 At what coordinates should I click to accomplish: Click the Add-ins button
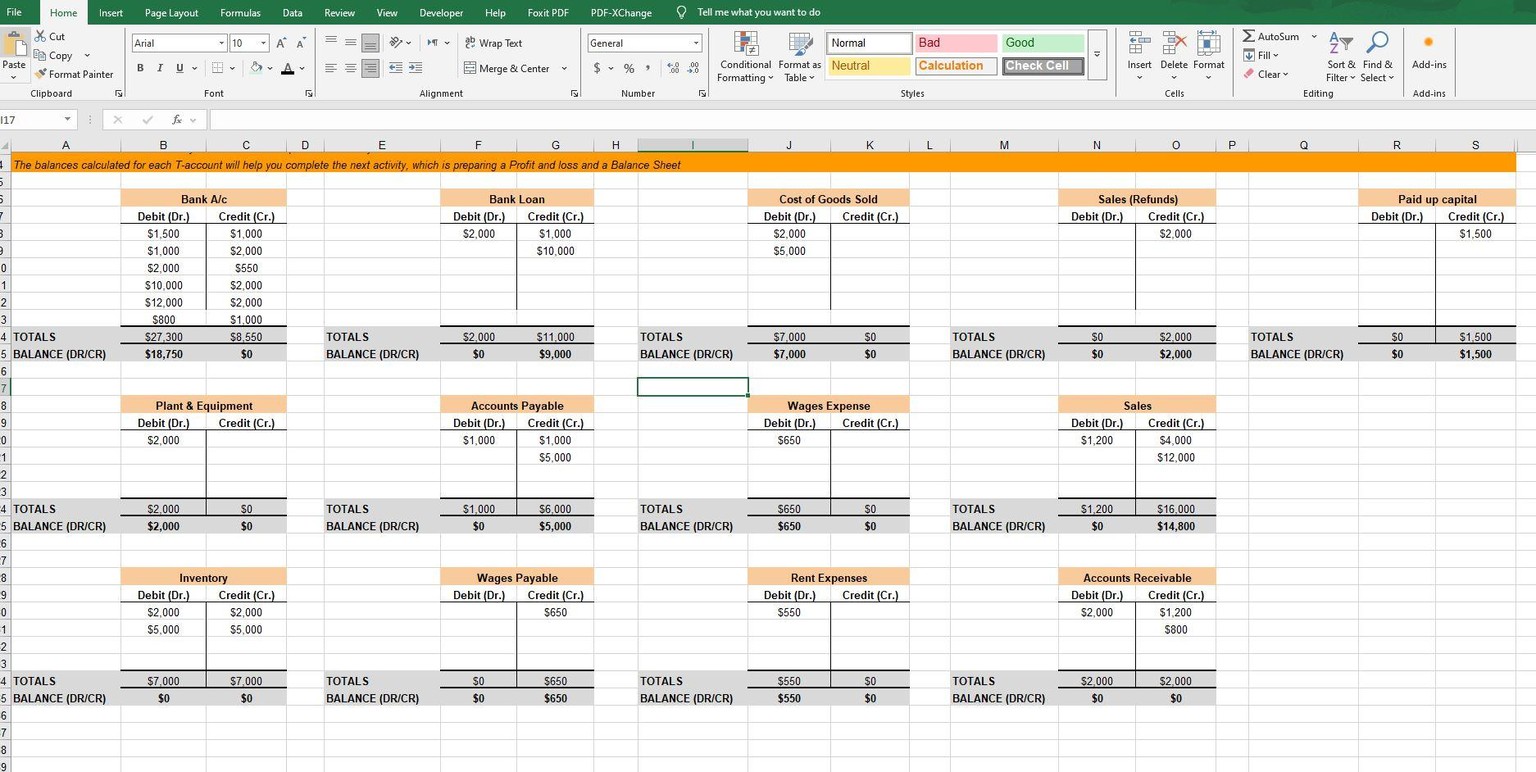(1429, 52)
